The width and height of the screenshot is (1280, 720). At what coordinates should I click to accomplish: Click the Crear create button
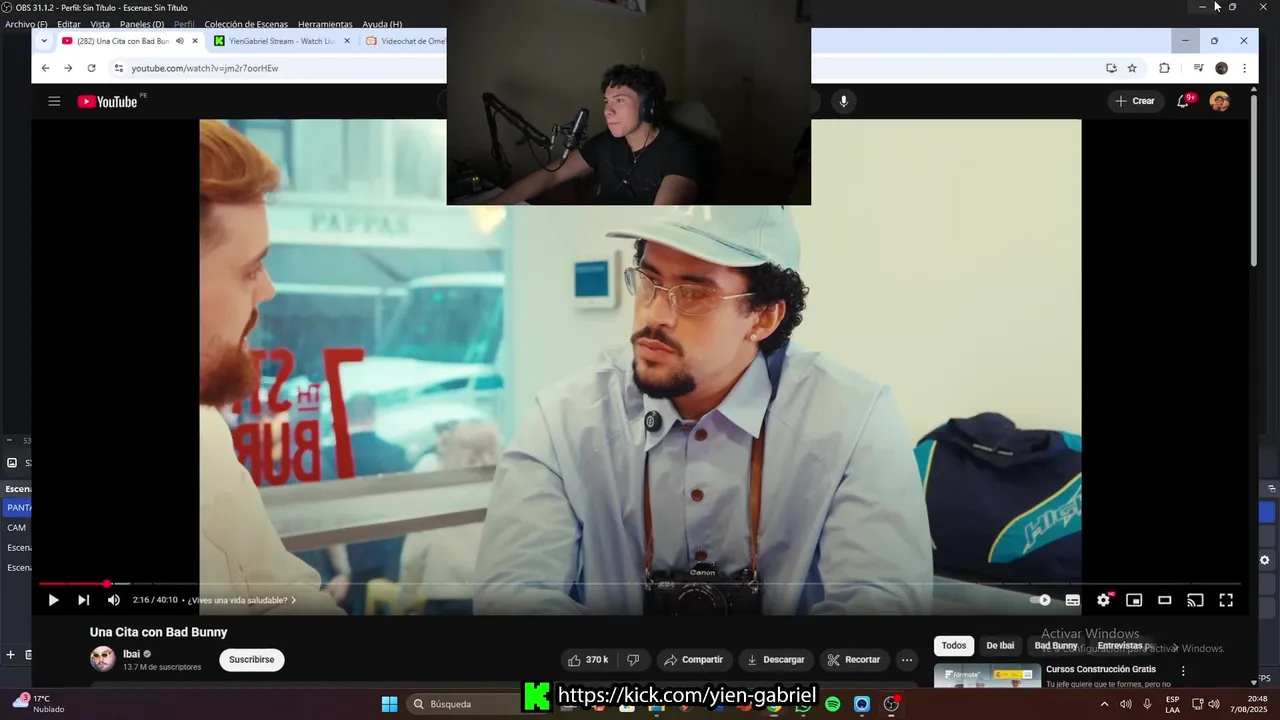(x=1135, y=101)
